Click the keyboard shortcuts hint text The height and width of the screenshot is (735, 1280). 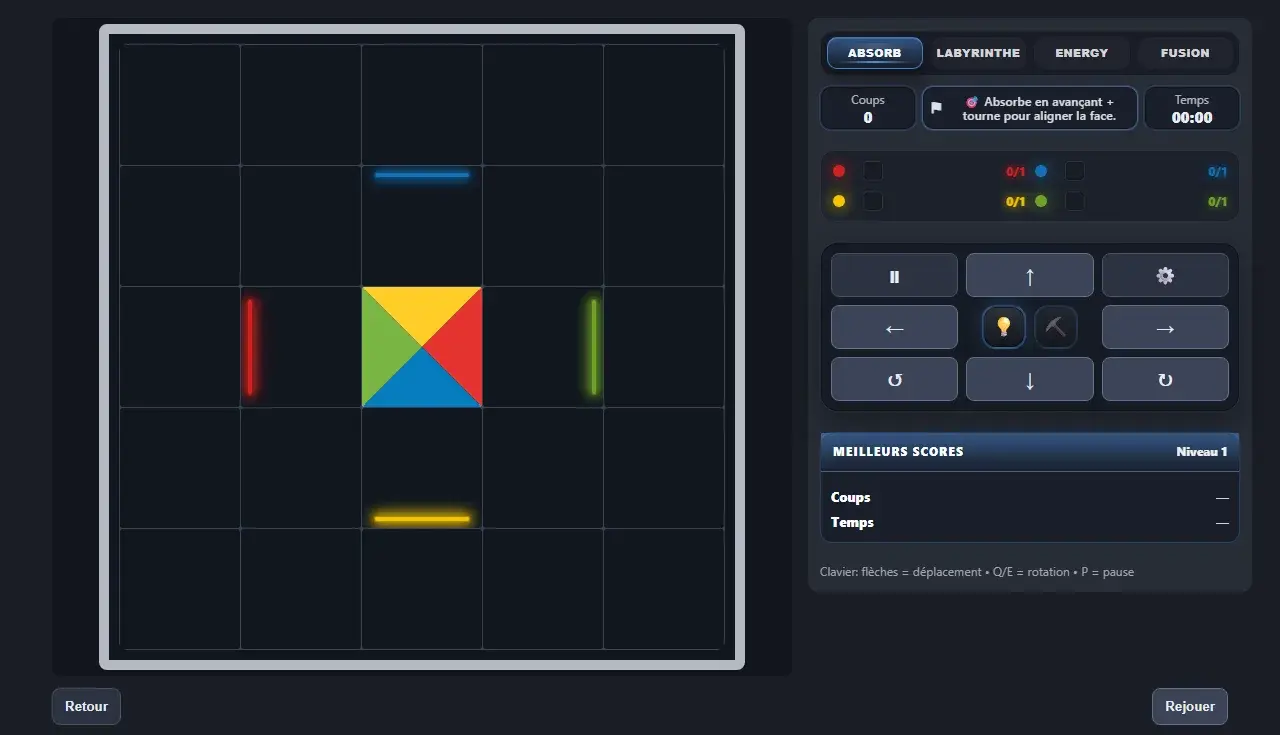point(977,572)
